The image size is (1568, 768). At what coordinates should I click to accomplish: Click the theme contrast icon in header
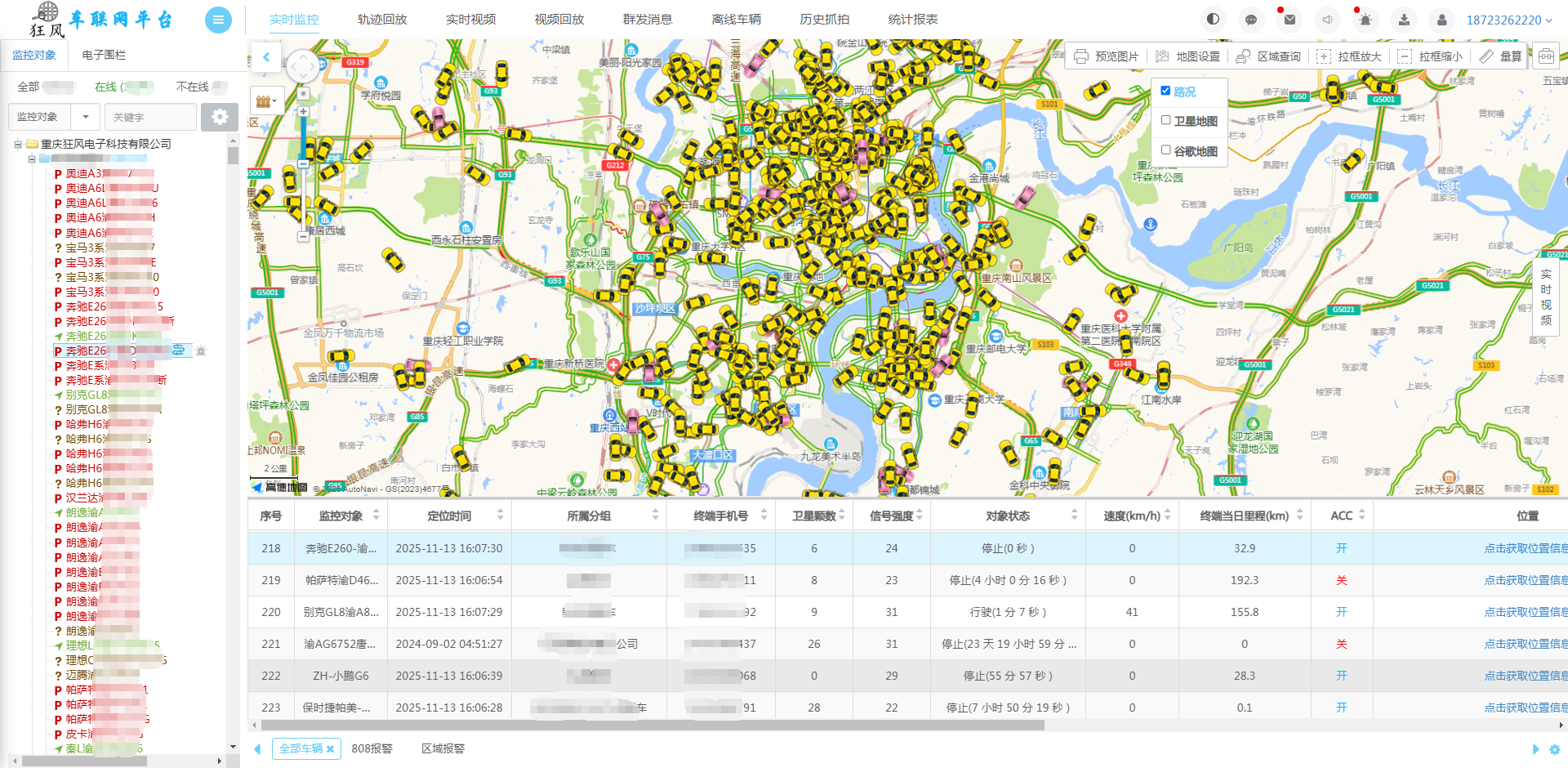(1213, 20)
